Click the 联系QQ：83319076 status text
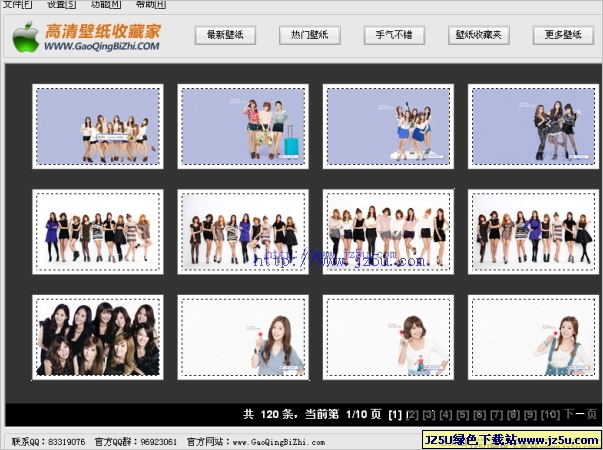The width and height of the screenshot is (603, 450). click(48, 442)
